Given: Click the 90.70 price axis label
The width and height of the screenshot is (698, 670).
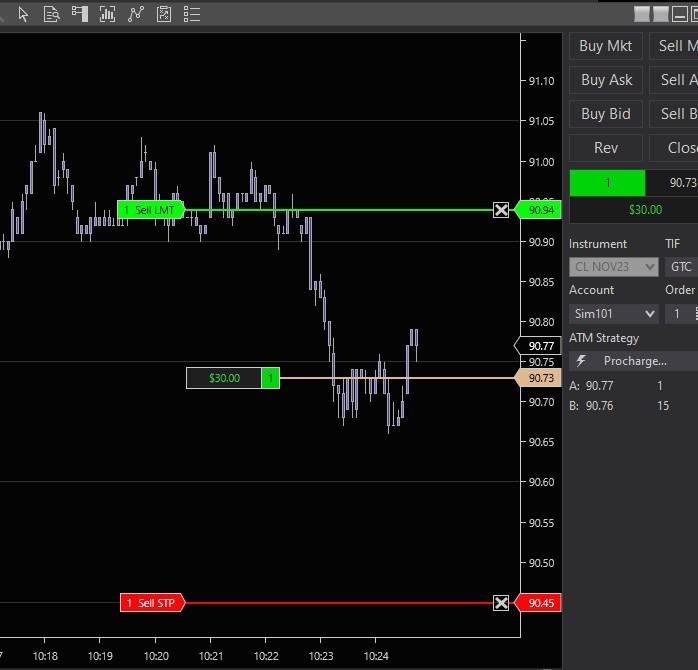Looking at the screenshot, I should 541,402.
